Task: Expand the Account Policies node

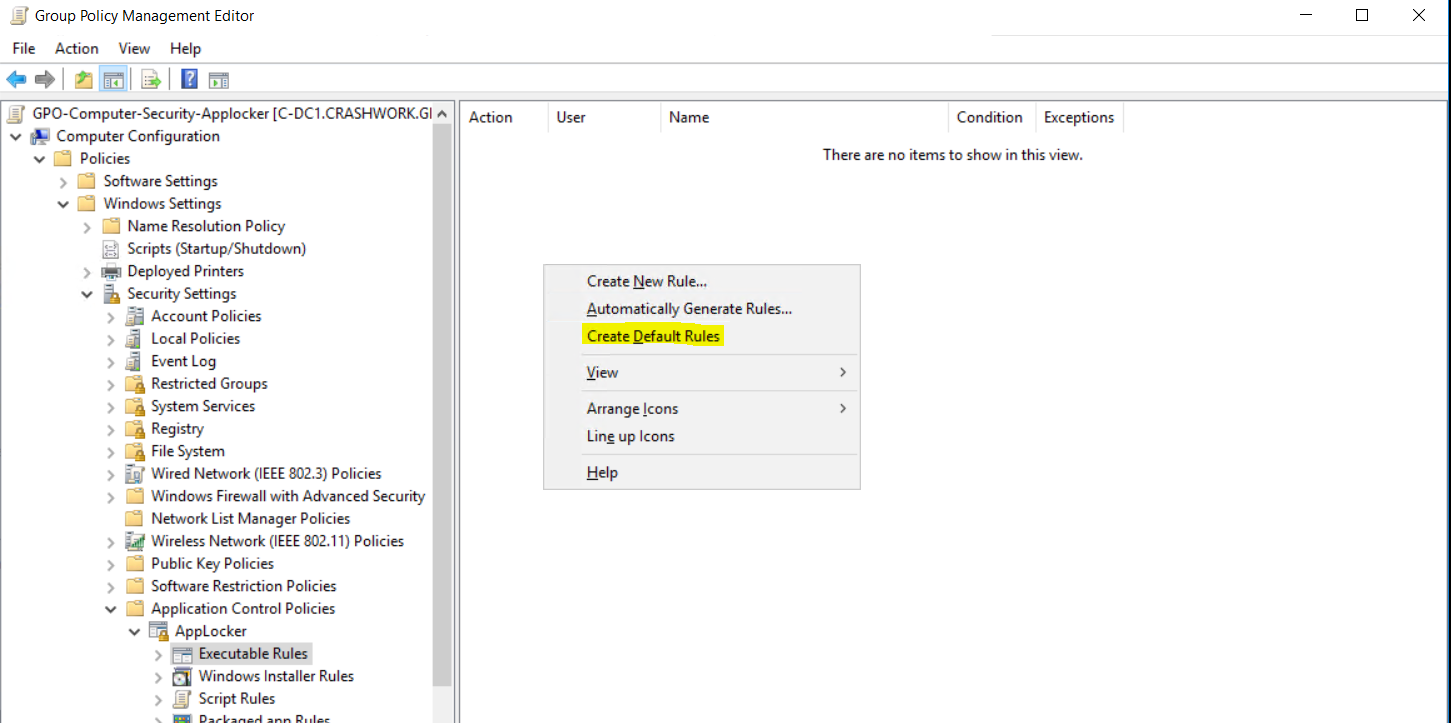Action: [111, 316]
